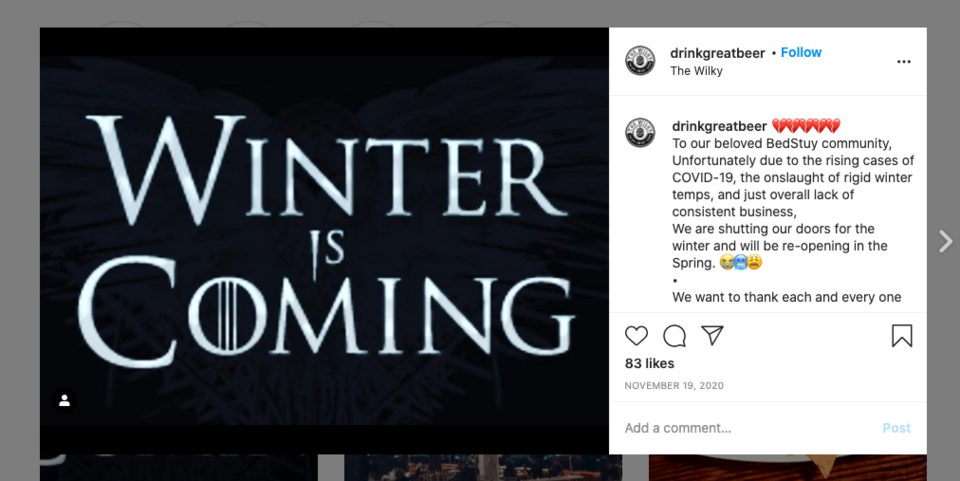Open comments with the speech bubble icon
The width and height of the screenshot is (960, 481).
674,336
